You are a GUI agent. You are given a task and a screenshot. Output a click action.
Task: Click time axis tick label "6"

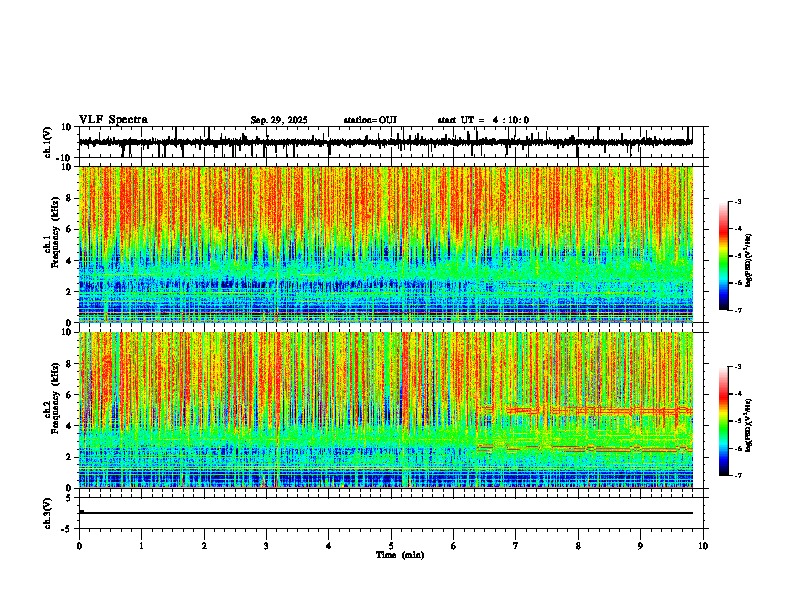point(454,546)
